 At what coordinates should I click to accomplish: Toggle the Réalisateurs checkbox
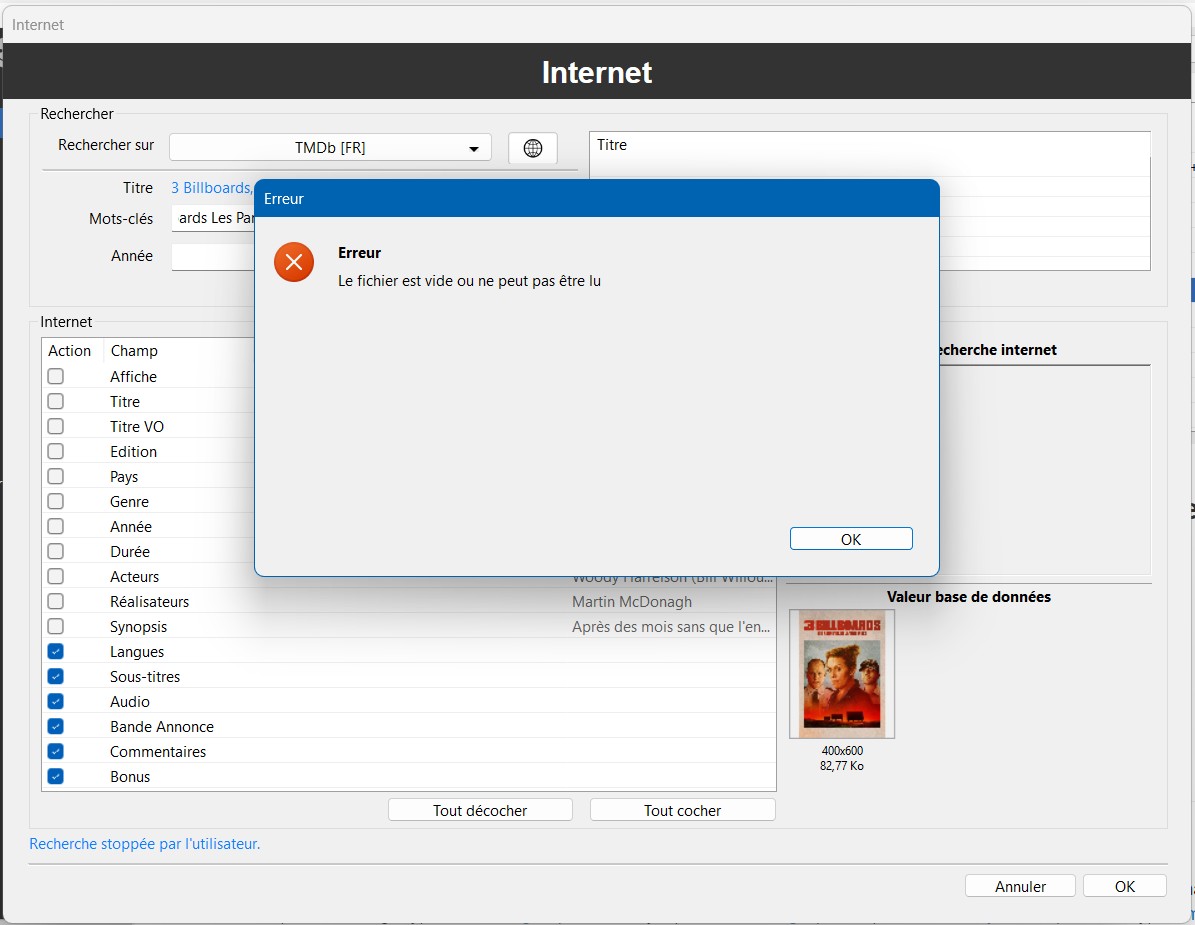pos(56,601)
